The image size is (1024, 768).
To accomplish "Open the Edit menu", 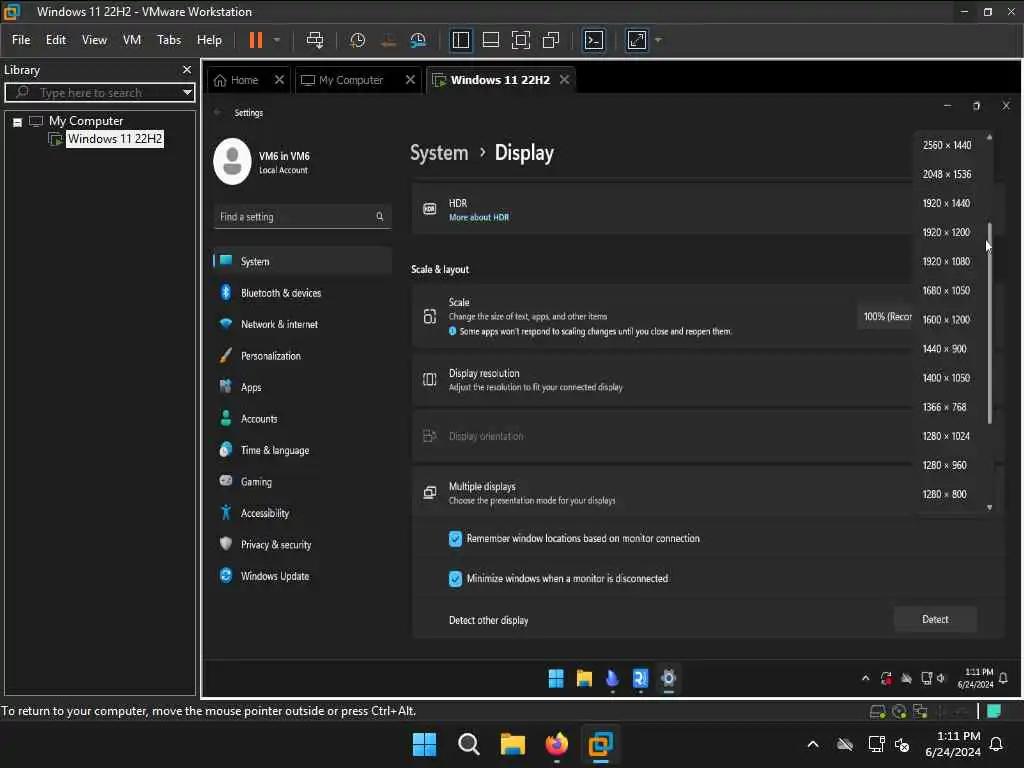I will 56,40.
